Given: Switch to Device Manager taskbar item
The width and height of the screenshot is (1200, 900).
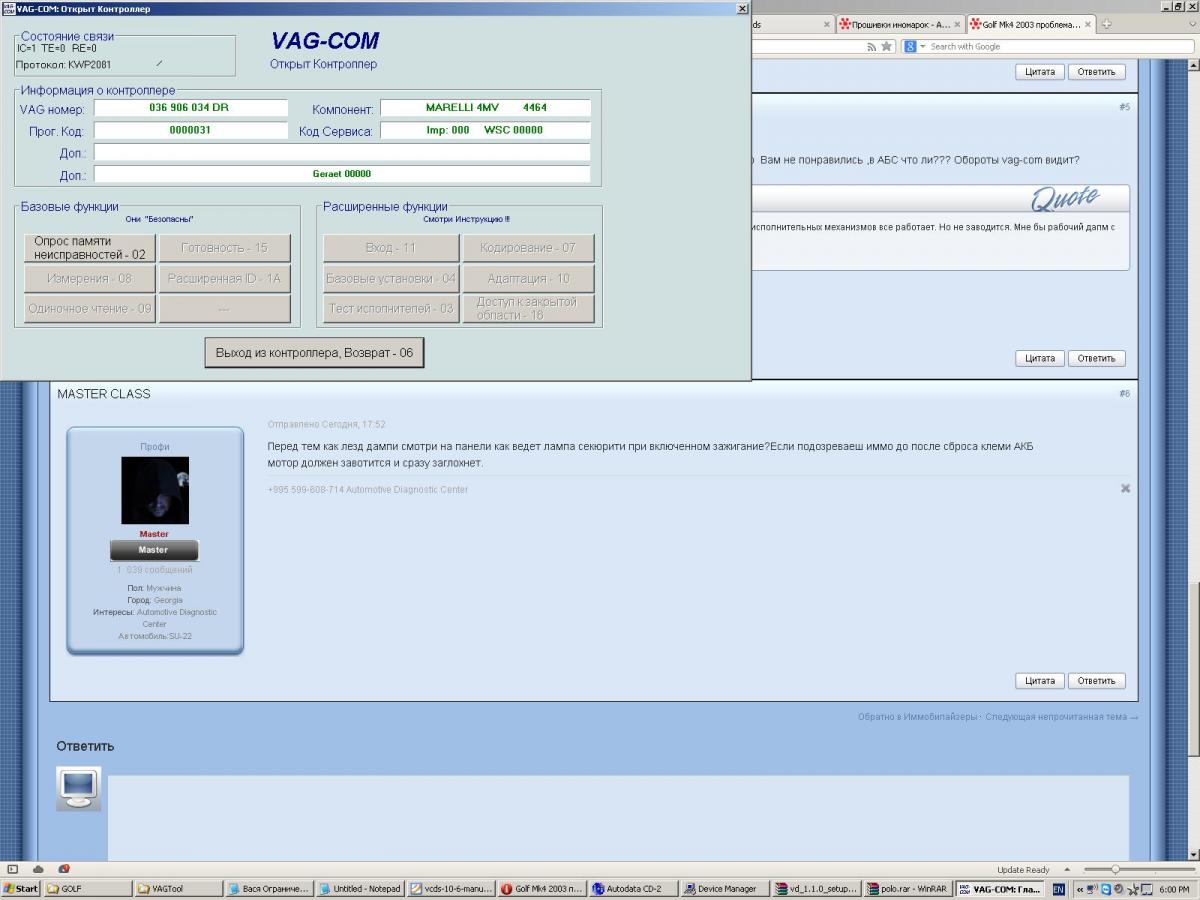Looking at the screenshot, I should 725,889.
